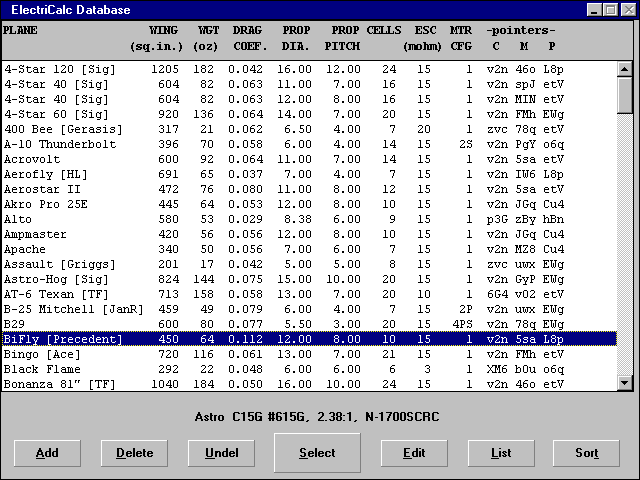Screen dimensions: 640x480
Task: Select the B29 row
Action: click(309, 324)
